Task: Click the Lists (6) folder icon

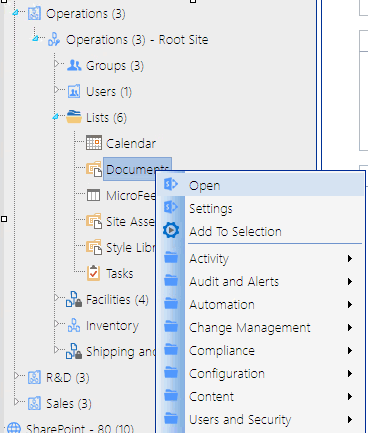Action: [x=74, y=117]
